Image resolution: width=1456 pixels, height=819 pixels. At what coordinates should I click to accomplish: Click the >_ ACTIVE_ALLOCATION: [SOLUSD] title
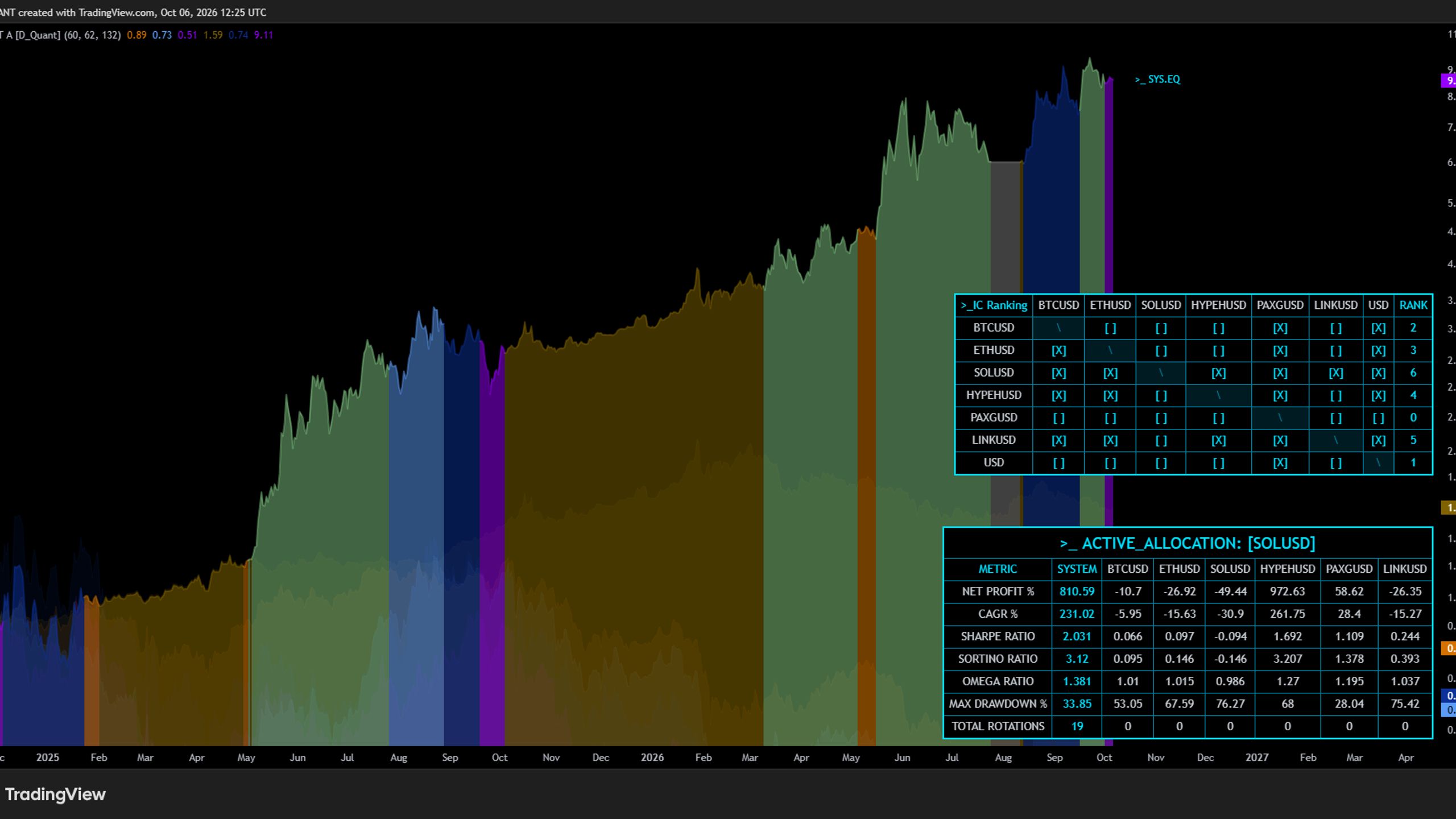1188,543
